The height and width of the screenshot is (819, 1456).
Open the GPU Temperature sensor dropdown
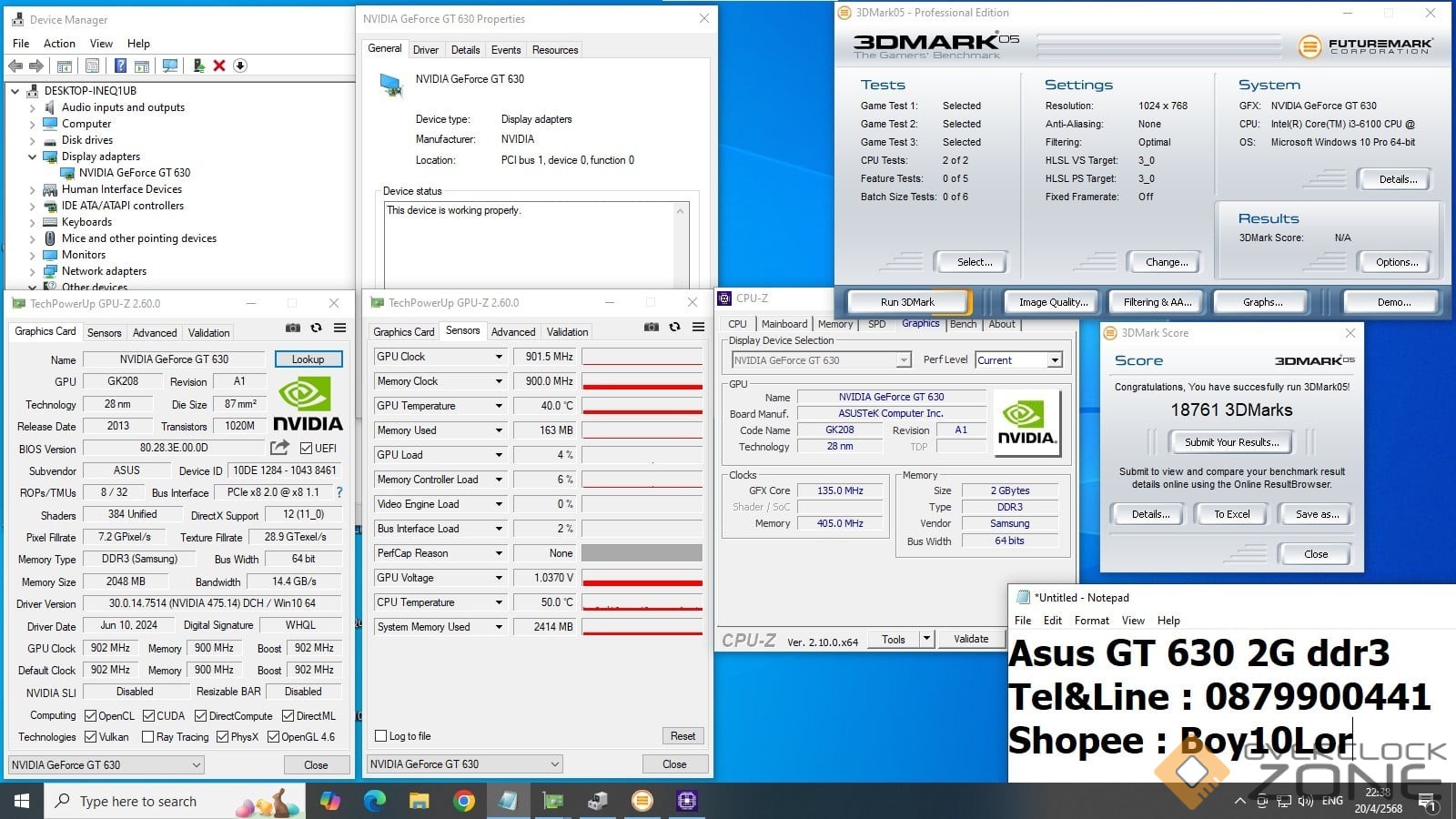click(499, 406)
